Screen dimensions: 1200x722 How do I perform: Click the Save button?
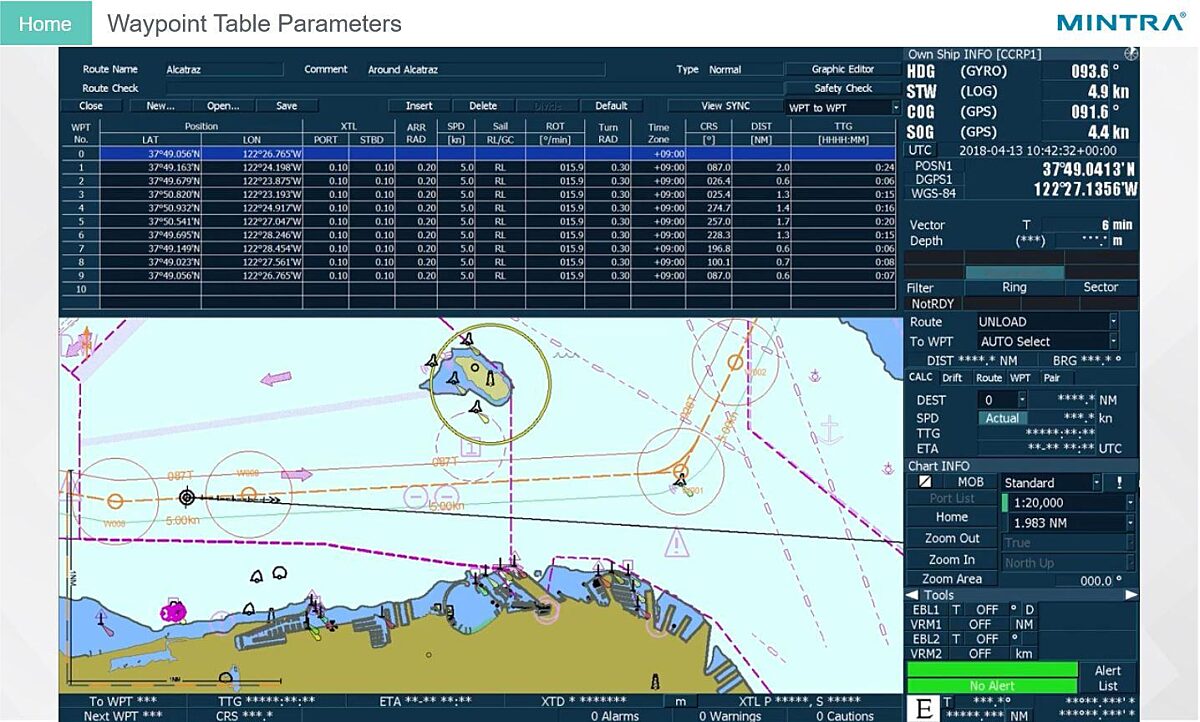tap(286, 105)
